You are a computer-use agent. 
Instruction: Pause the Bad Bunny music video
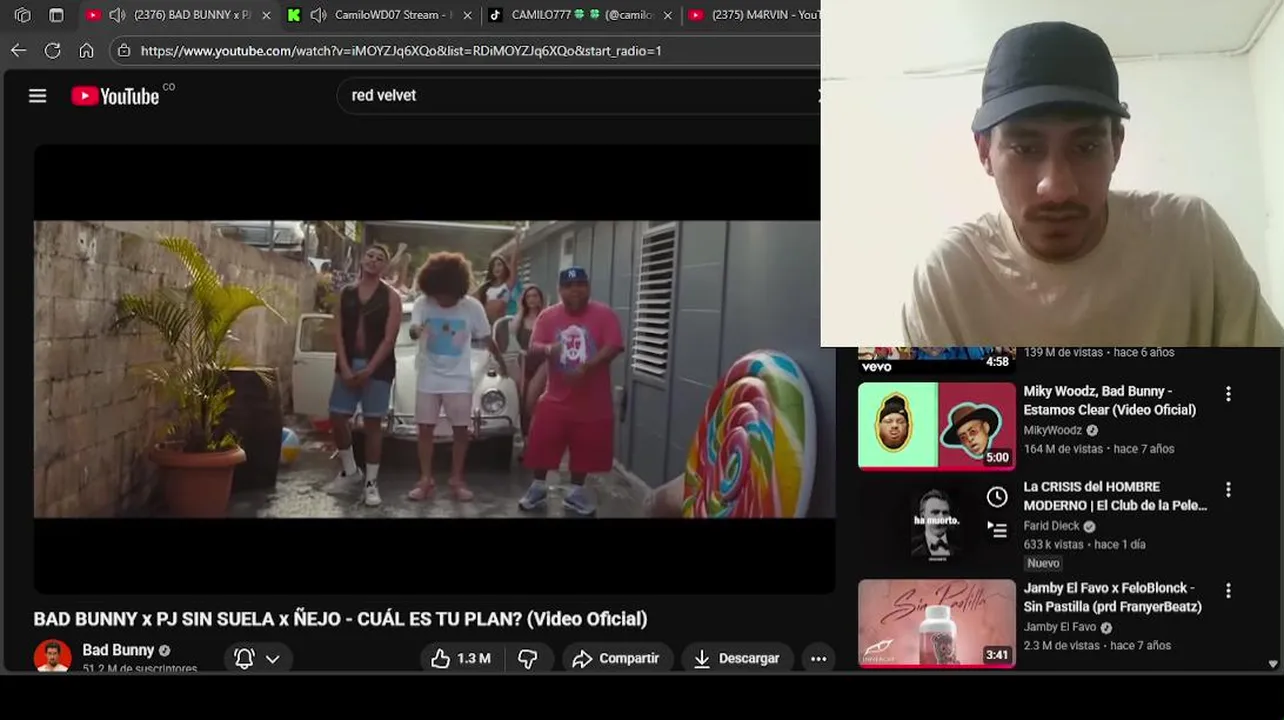[x=434, y=369]
